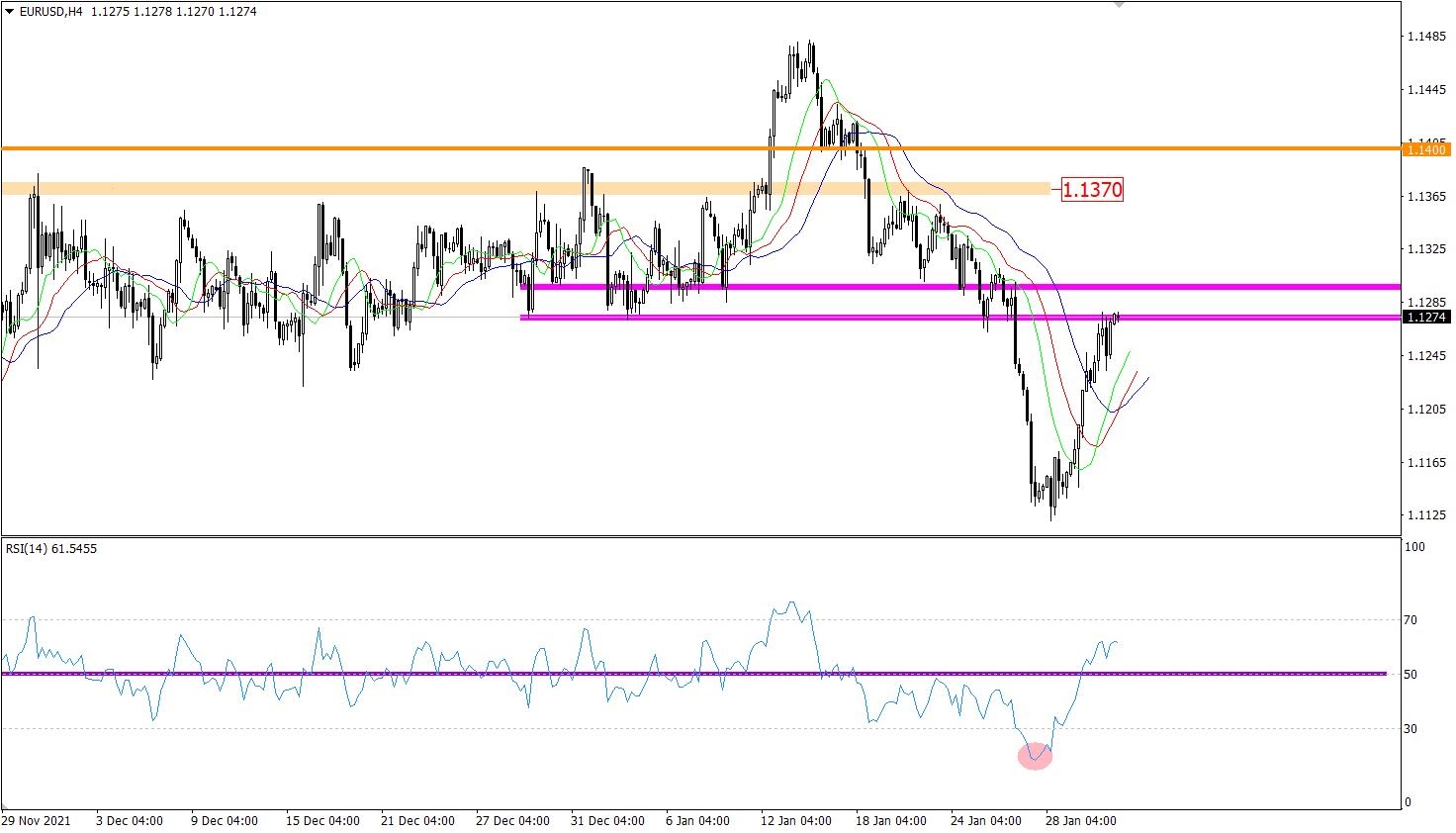Viewport: 1456px width, 833px height.
Task: Click the 28 Jan 04:00 time label
Action: pyautogui.click(x=1081, y=821)
